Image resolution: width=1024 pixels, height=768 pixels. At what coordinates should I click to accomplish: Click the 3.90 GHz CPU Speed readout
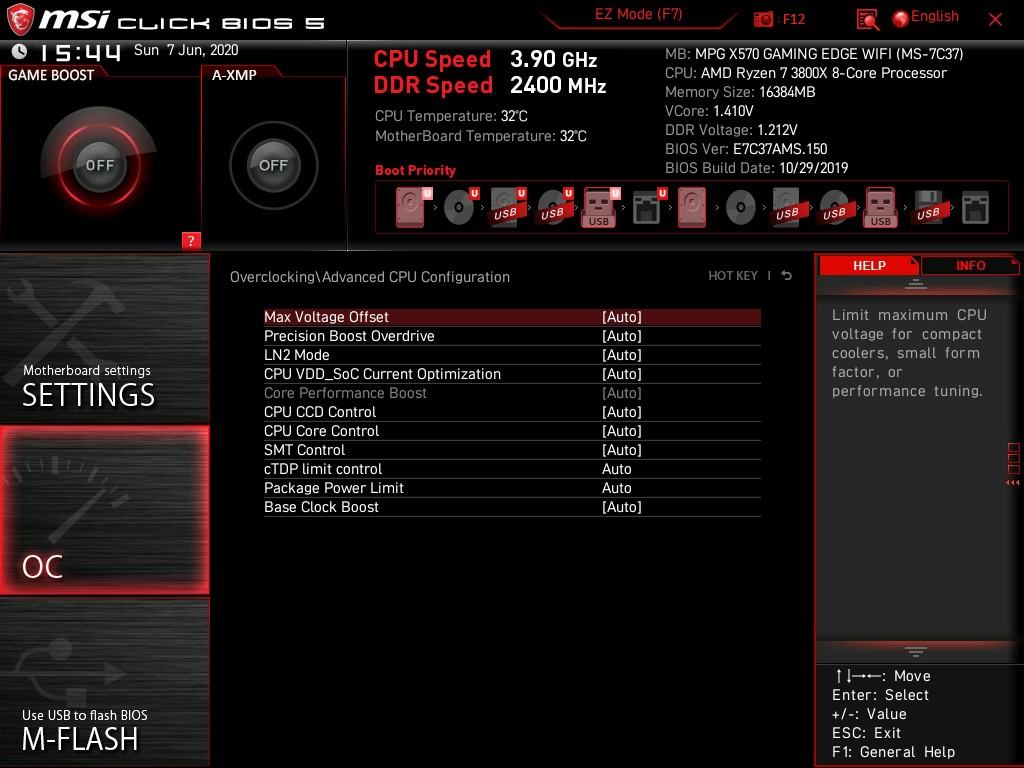point(554,59)
